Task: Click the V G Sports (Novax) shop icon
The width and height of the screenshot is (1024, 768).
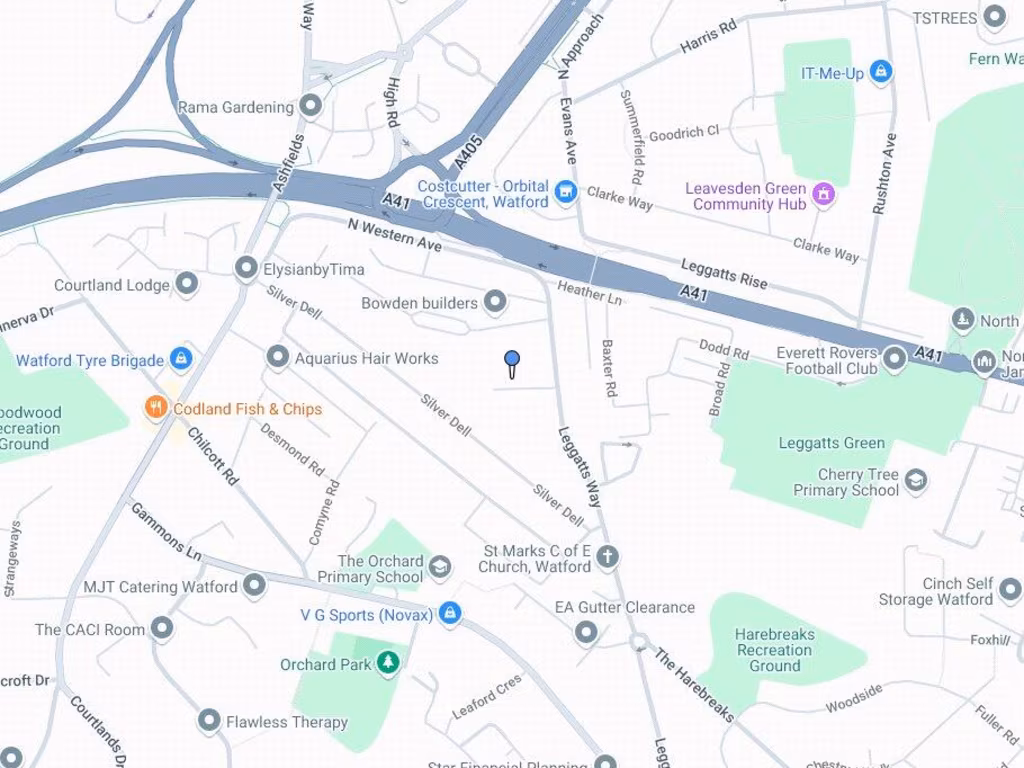Action: [x=449, y=614]
